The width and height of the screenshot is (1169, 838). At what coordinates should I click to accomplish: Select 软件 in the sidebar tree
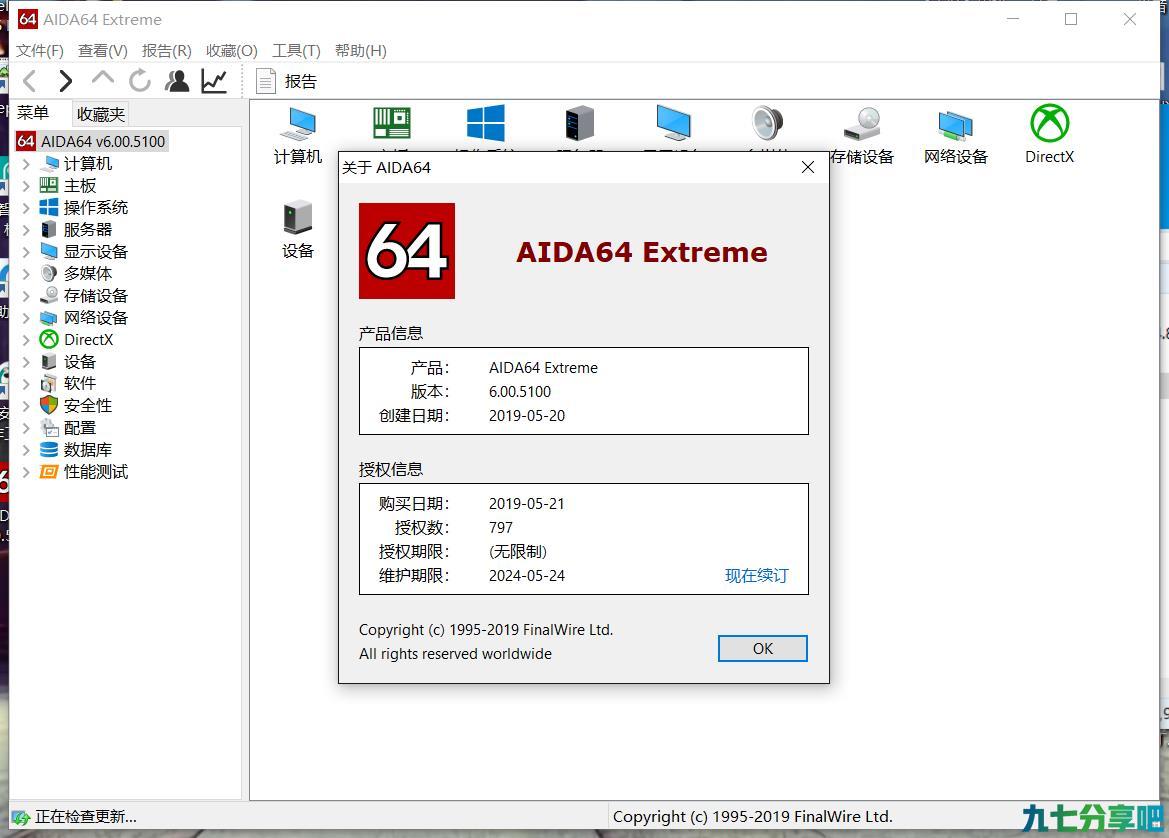click(x=80, y=384)
